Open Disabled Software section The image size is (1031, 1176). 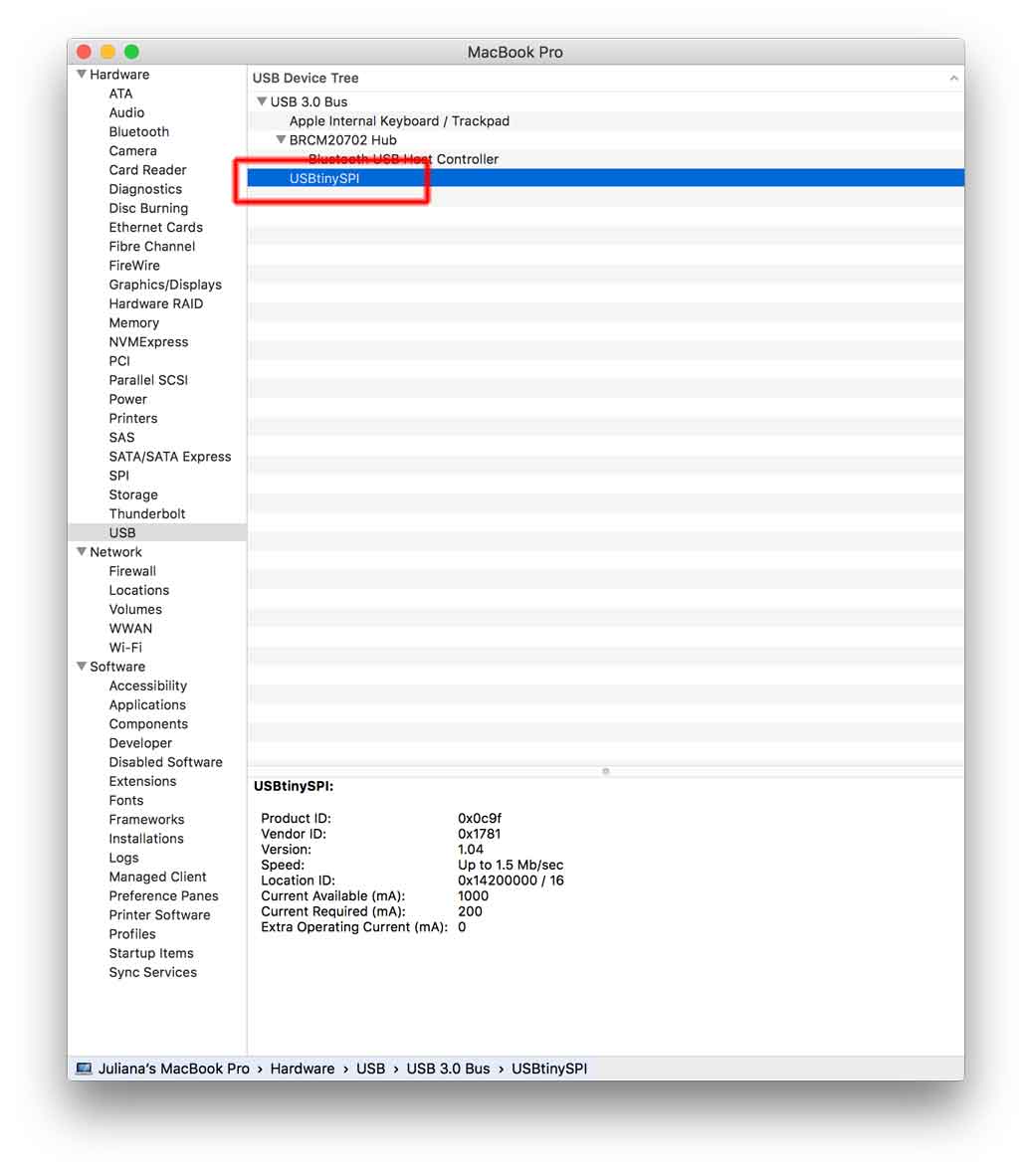click(166, 762)
